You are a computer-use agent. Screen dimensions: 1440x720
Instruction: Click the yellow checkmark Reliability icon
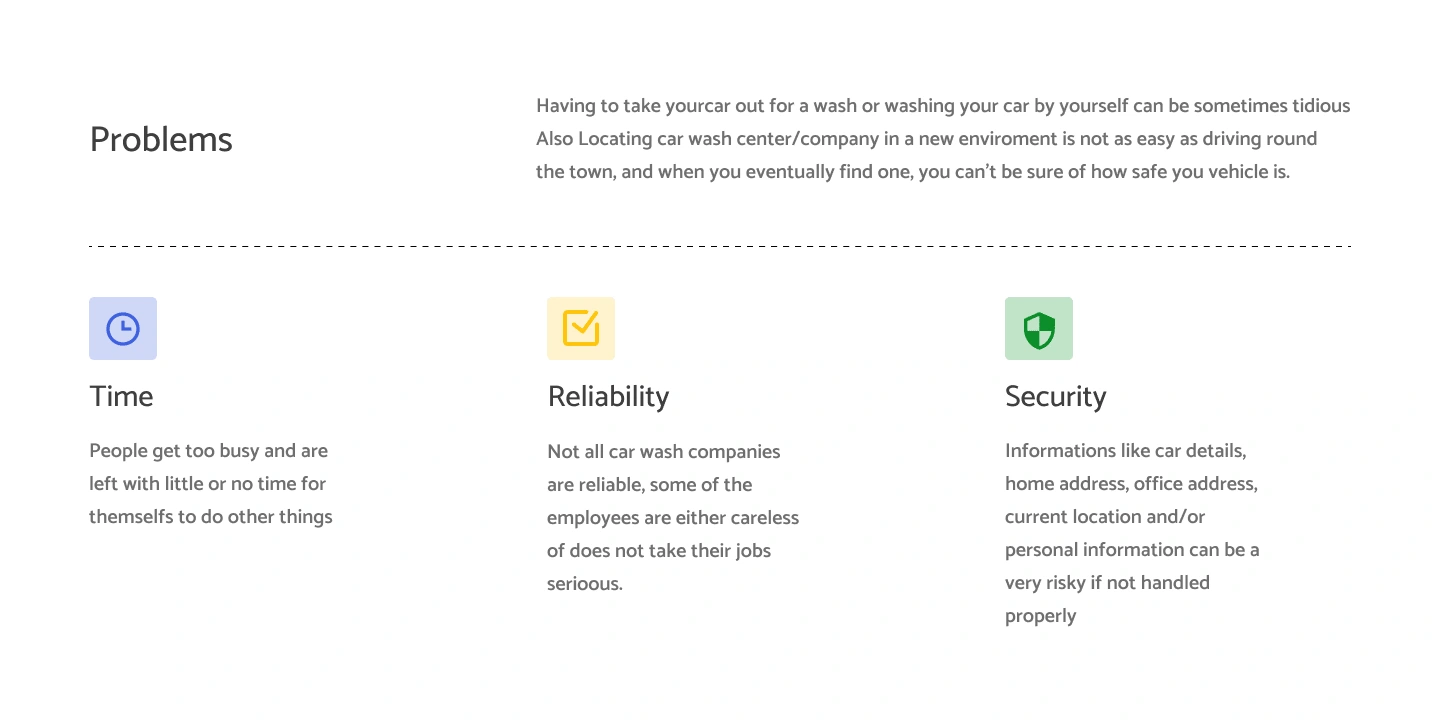pos(581,328)
